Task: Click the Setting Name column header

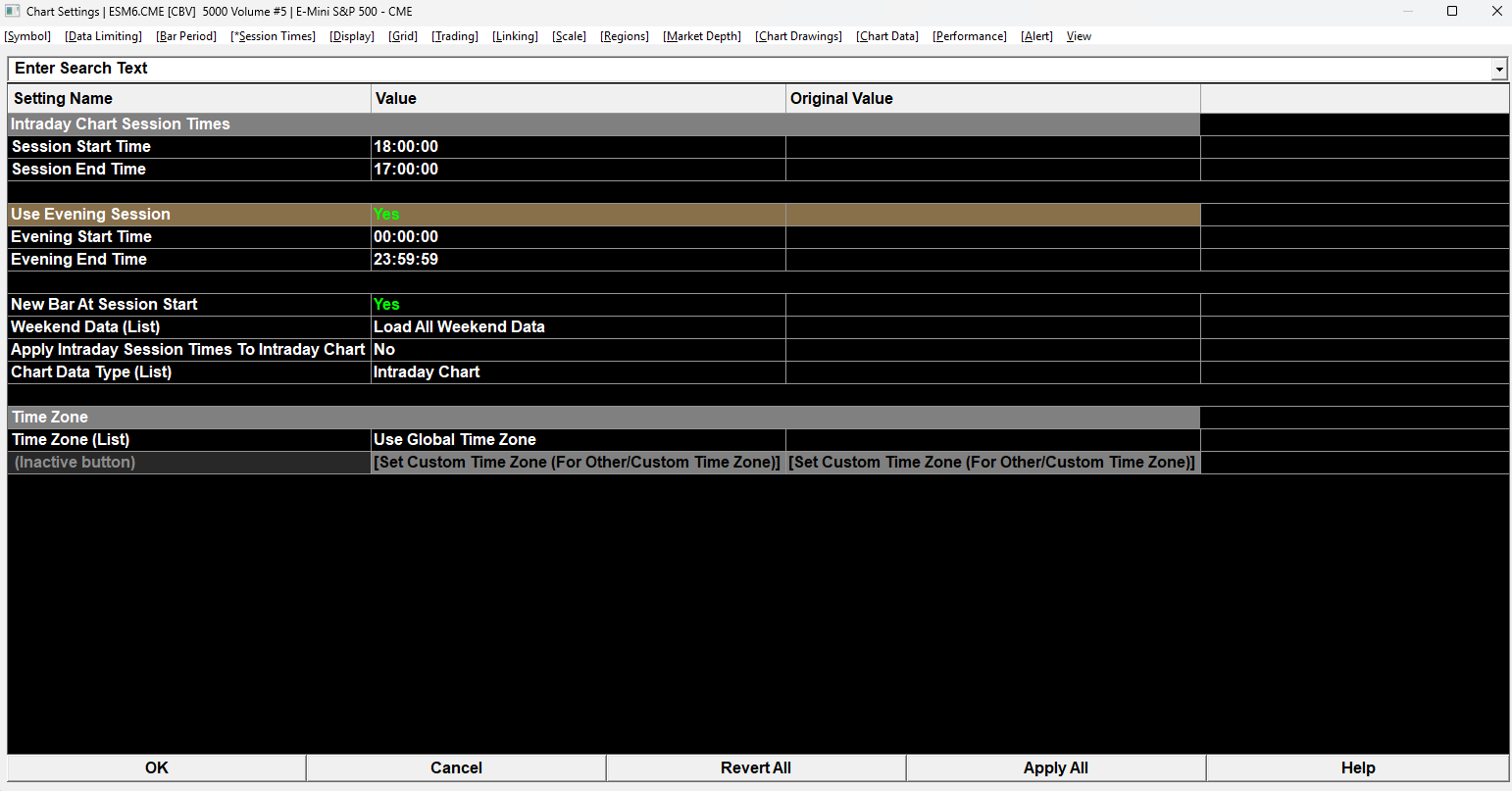Action: point(189,99)
